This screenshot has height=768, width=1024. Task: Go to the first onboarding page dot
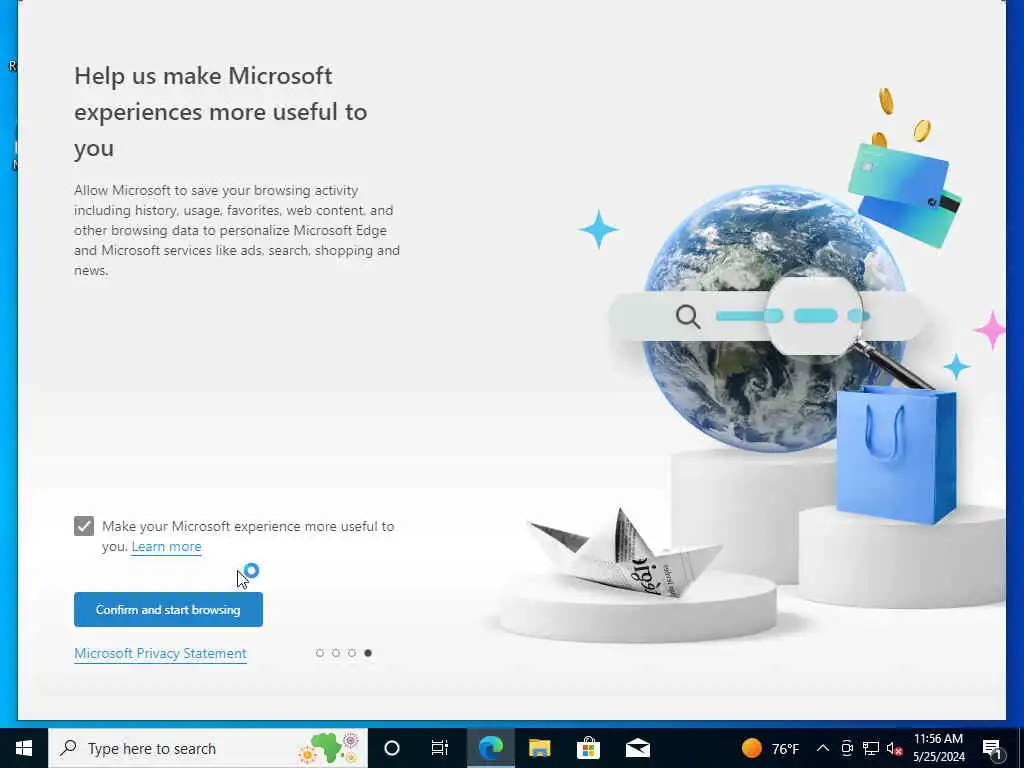point(319,652)
